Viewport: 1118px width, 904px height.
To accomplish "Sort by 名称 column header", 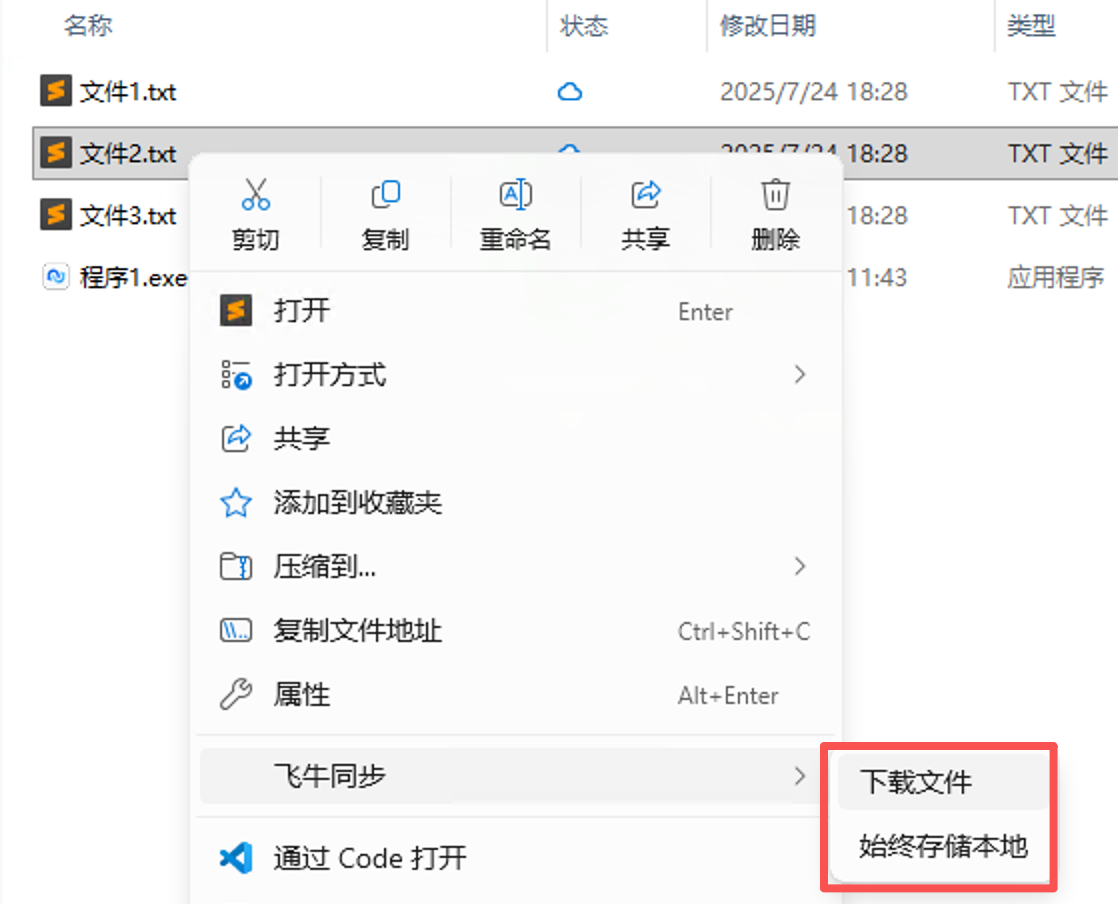I will (x=88, y=26).
